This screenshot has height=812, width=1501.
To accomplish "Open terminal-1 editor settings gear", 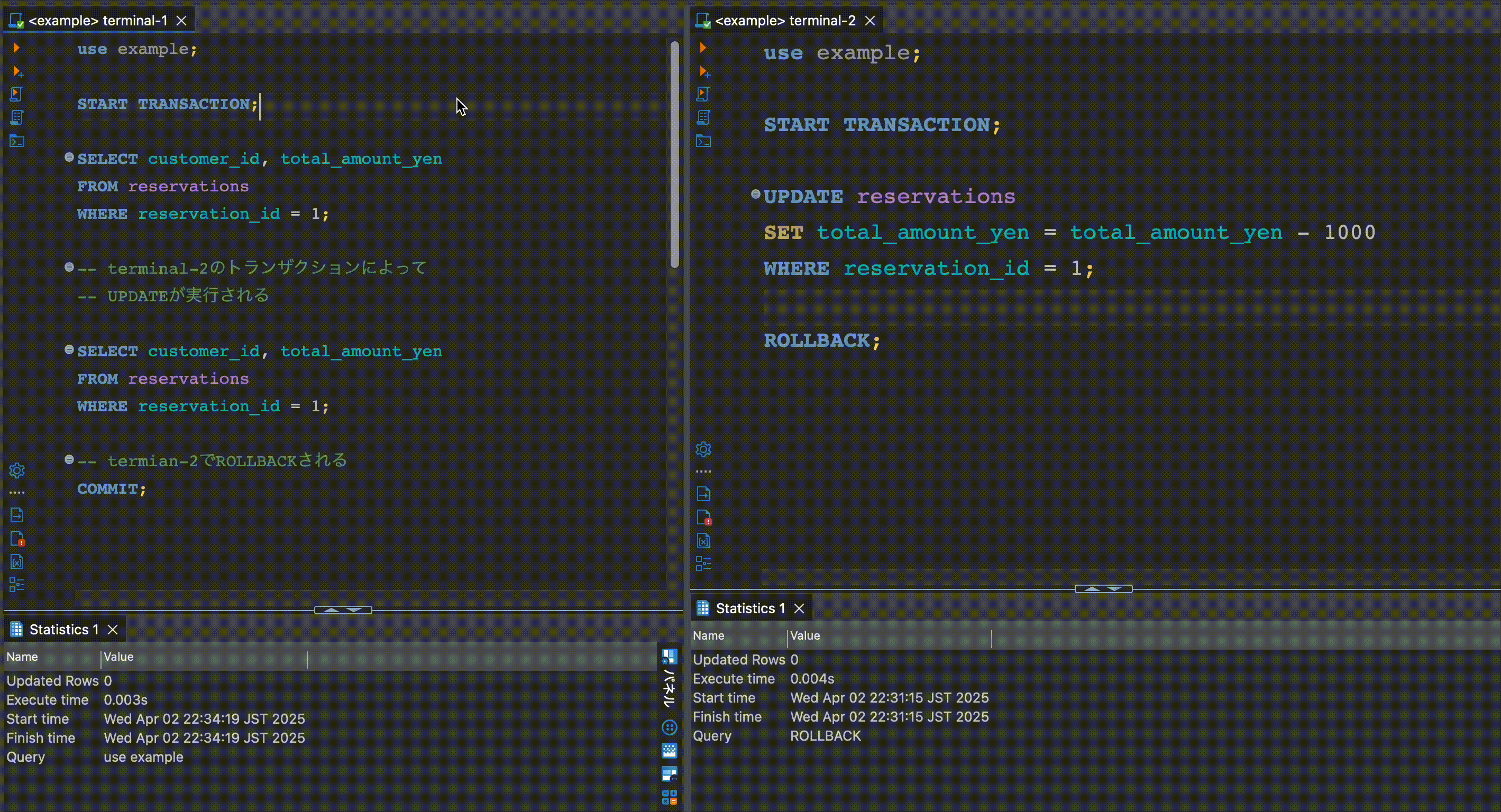I will click(x=17, y=470).
